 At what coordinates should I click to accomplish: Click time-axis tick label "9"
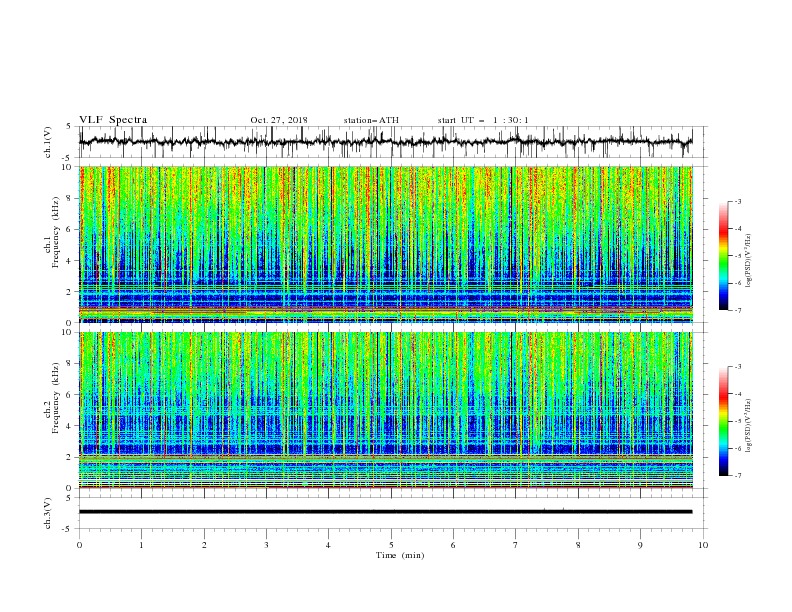[x=640, y=545]
